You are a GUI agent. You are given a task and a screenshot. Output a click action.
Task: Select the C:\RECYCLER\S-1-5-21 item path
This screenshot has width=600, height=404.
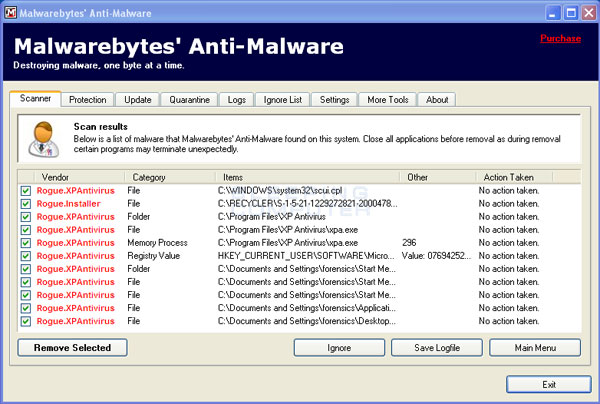click(308, 204)
